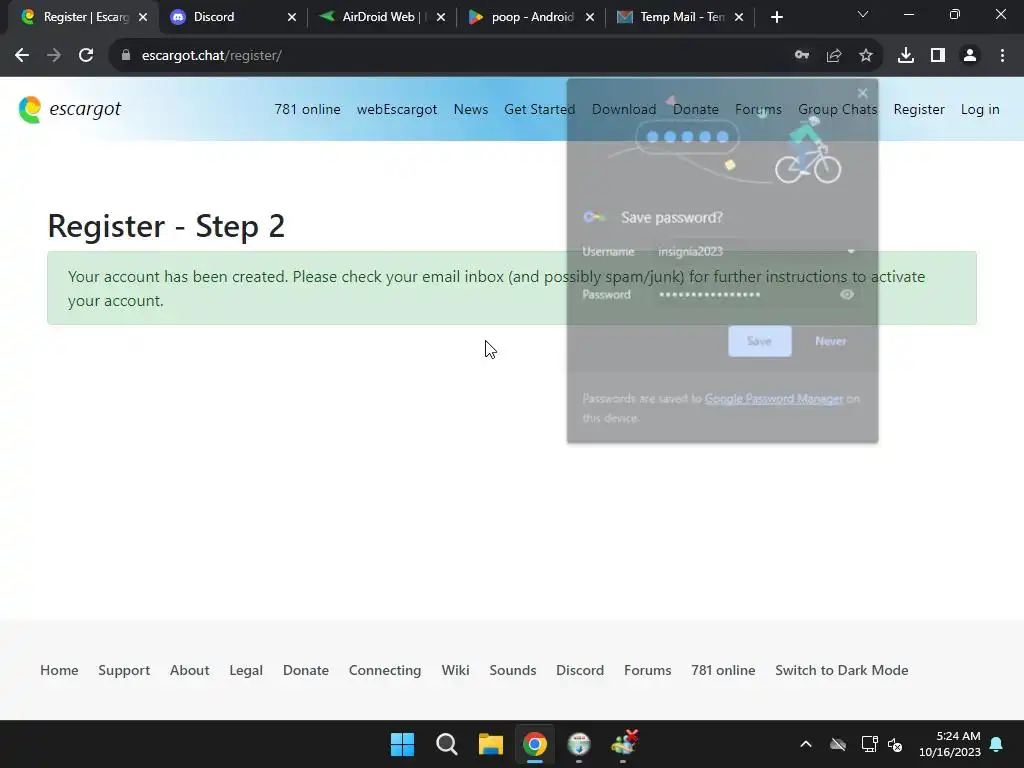Open File Explorer from the taskbar
The height and width of the screenshot is (768, 1024).
tap(490, 744)
